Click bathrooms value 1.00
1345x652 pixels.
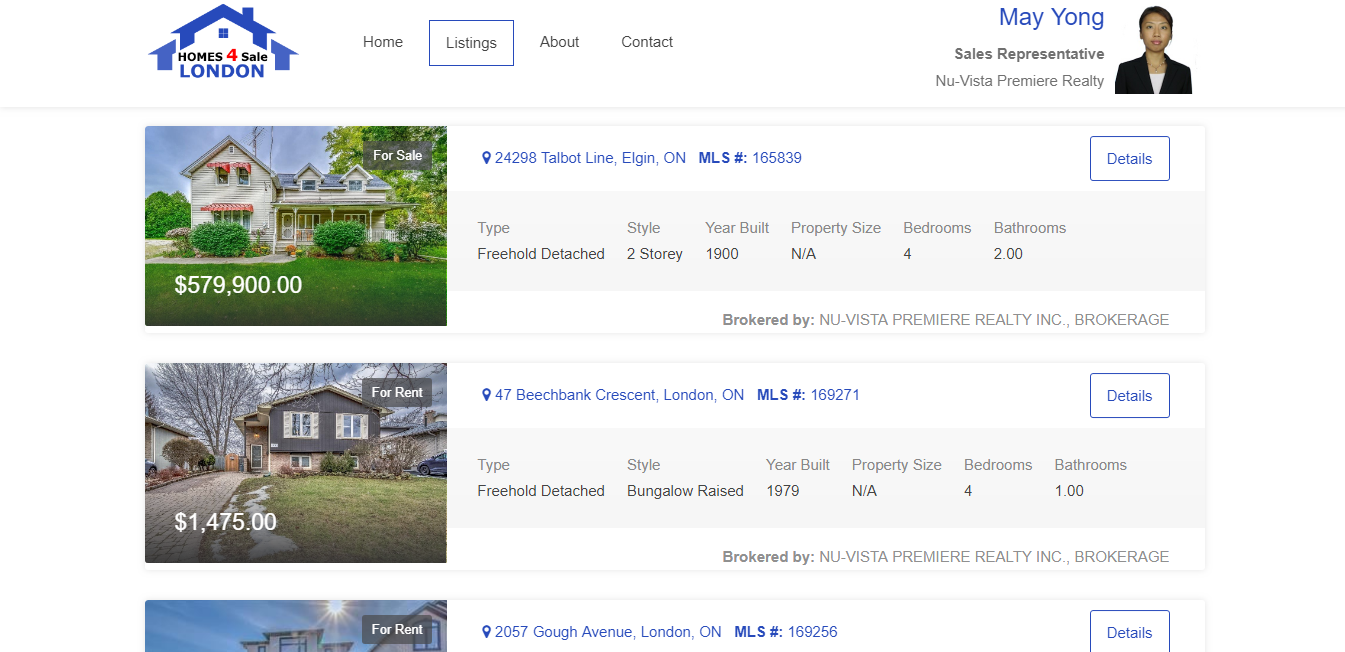1069,491
